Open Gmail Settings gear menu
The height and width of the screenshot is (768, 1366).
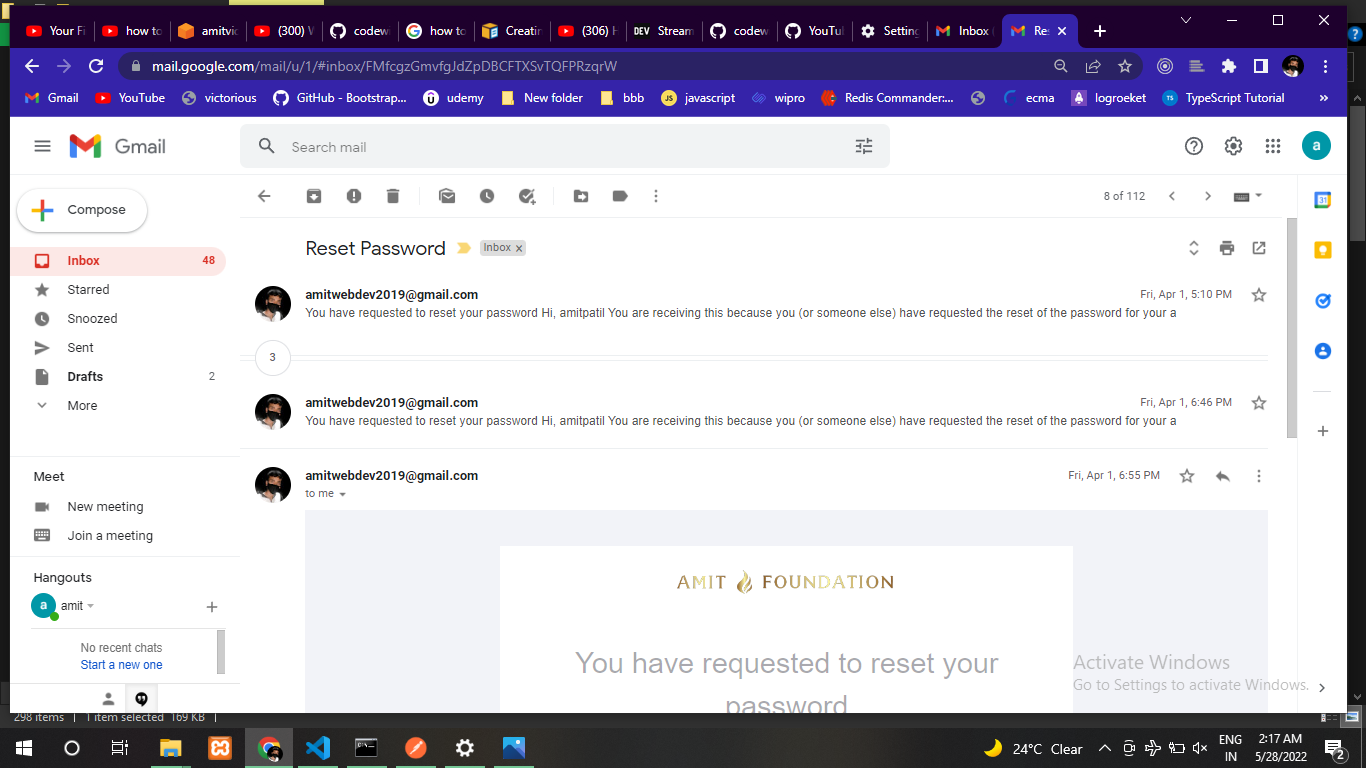click(x=1233, y=145)
